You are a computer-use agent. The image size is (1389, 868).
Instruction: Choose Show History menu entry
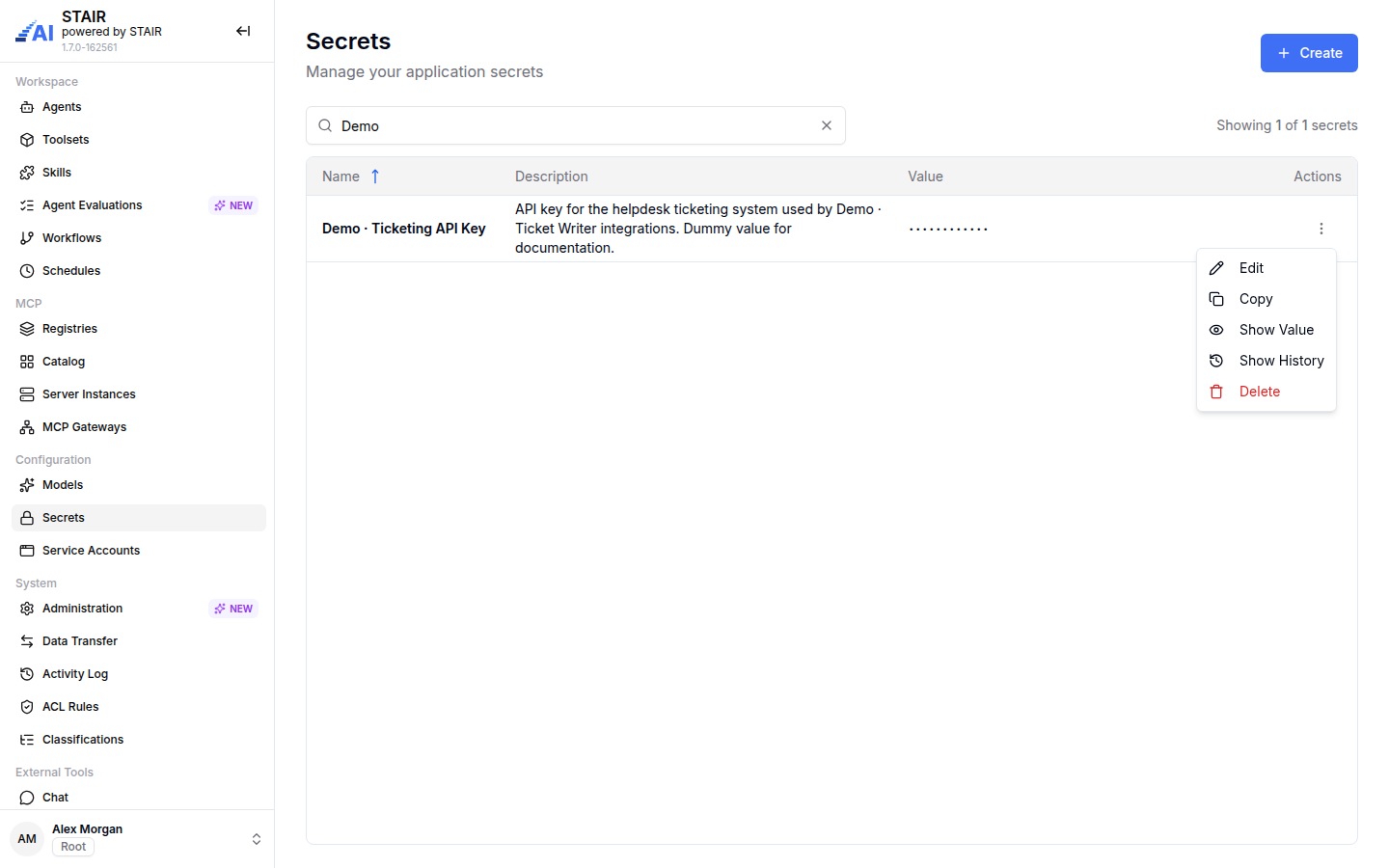coord(1266,361)
